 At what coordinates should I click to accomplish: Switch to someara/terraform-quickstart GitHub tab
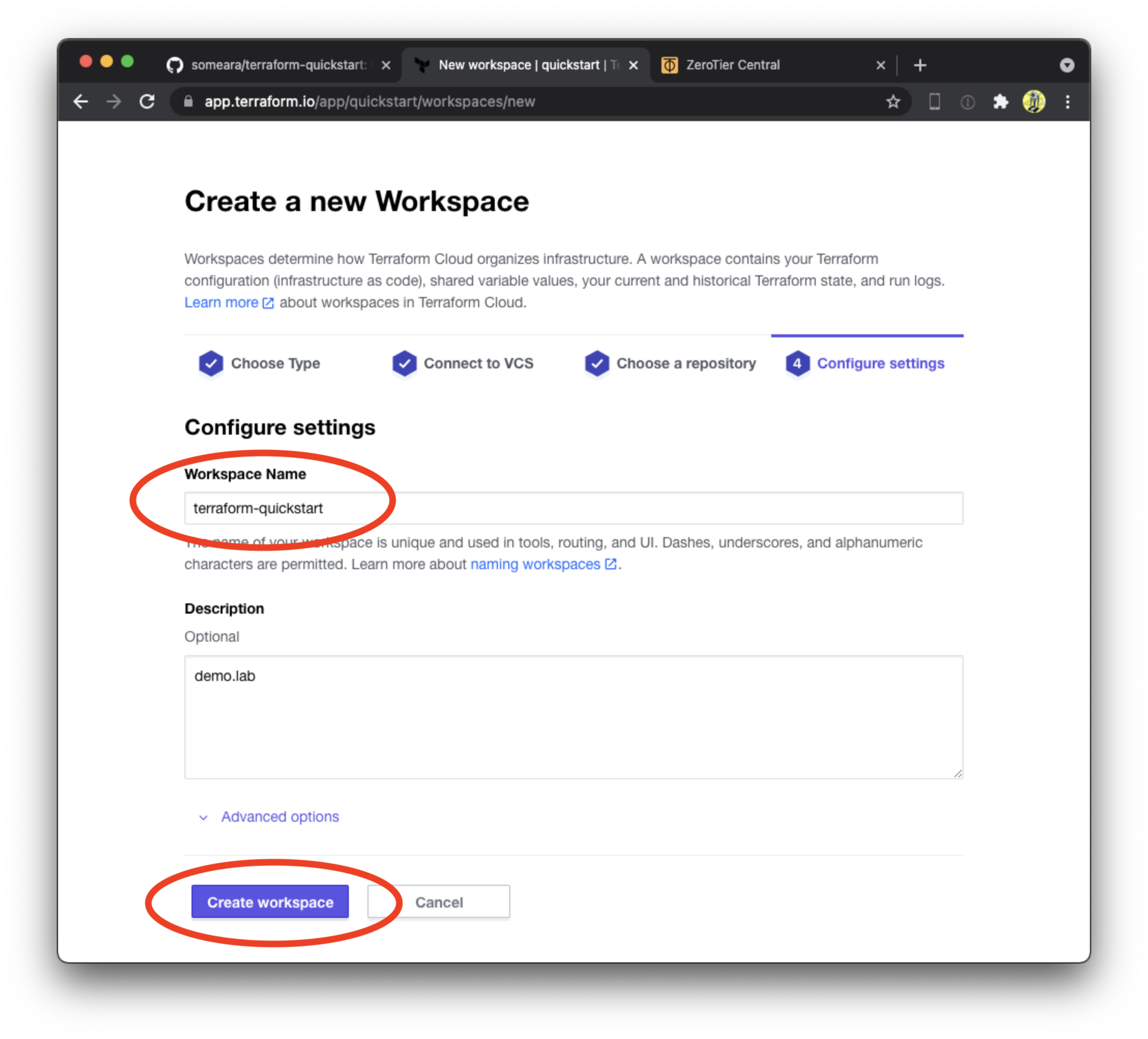pos(278,66)
